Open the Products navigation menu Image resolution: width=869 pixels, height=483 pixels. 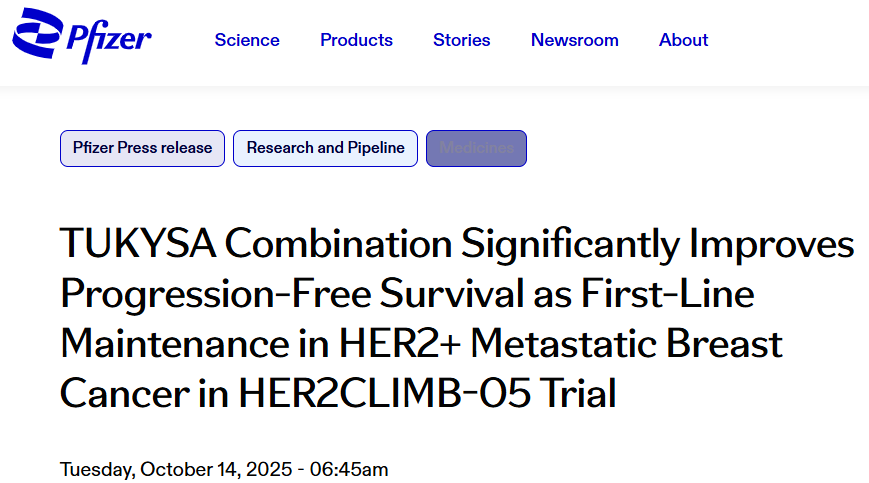click(356, 40)
